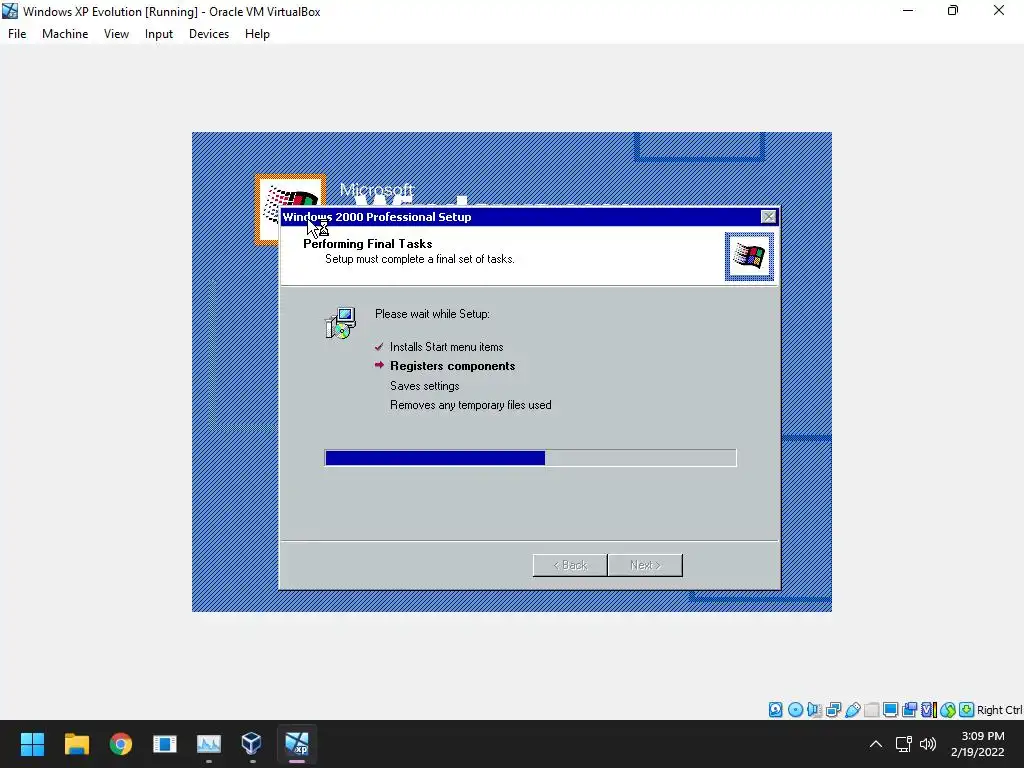Click the Back button in Setup
Screen dimensions: 1024x768
pos(570,565)
